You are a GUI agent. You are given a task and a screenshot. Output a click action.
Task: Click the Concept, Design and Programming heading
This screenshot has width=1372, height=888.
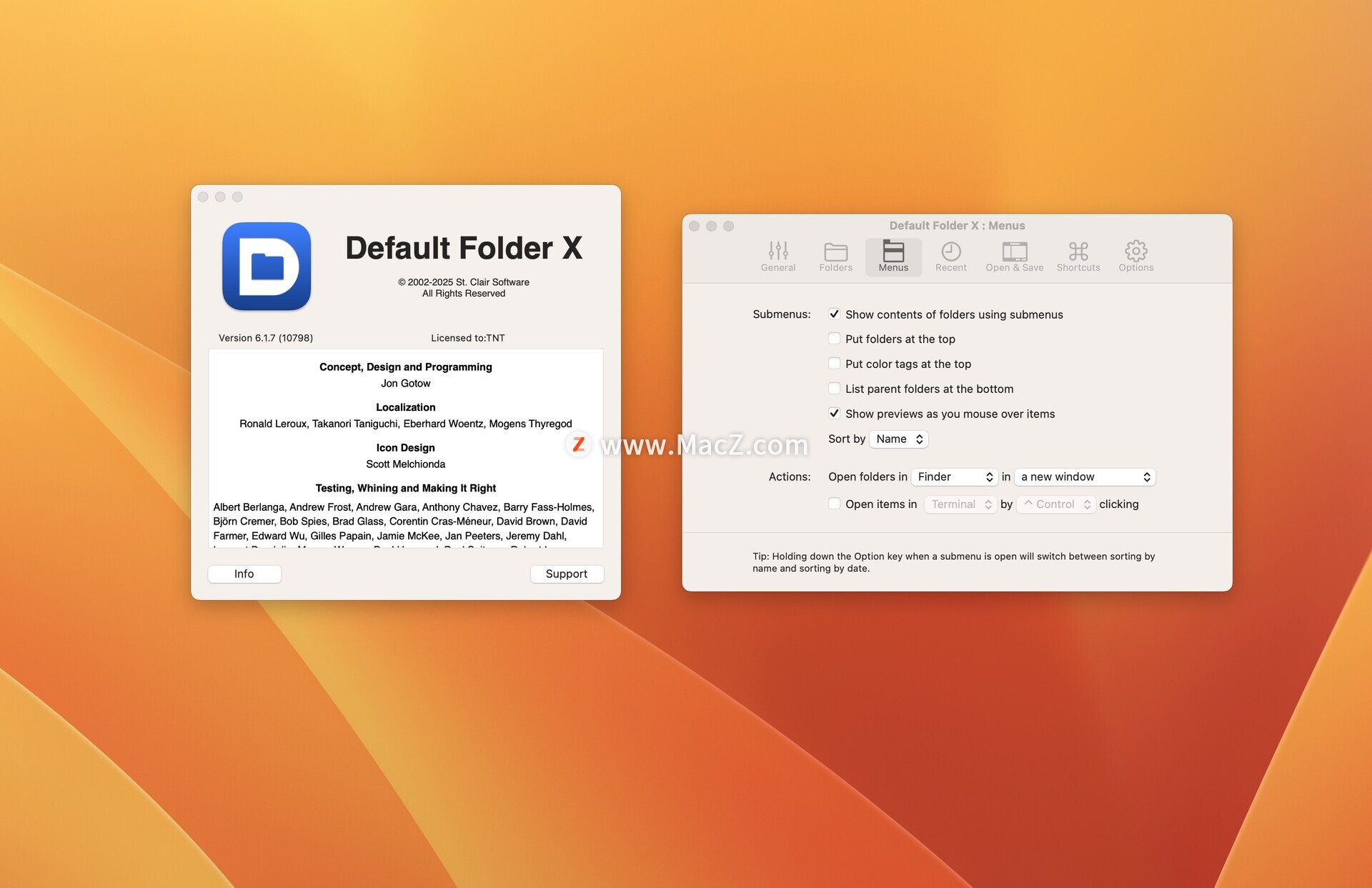[x=405, y=367]
